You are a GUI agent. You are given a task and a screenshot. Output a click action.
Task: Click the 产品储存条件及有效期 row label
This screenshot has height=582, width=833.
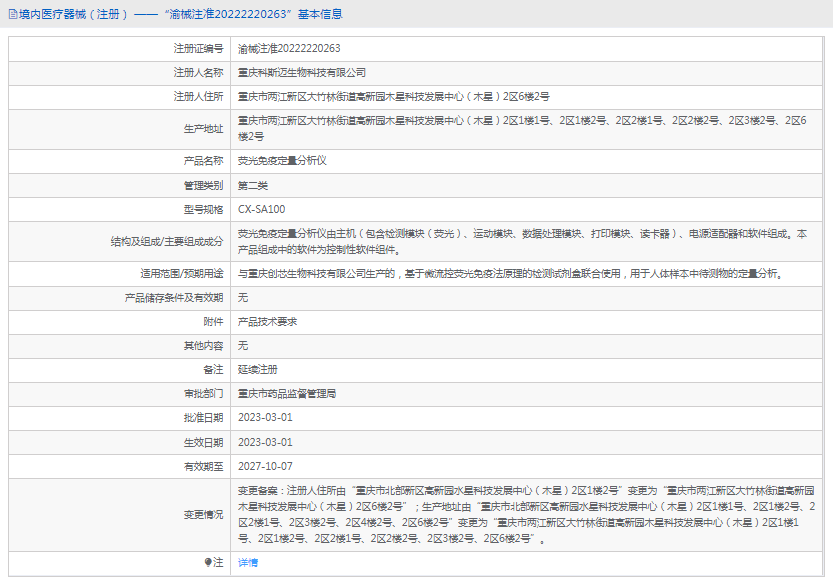pyautogui.click(x=174, y=297)
